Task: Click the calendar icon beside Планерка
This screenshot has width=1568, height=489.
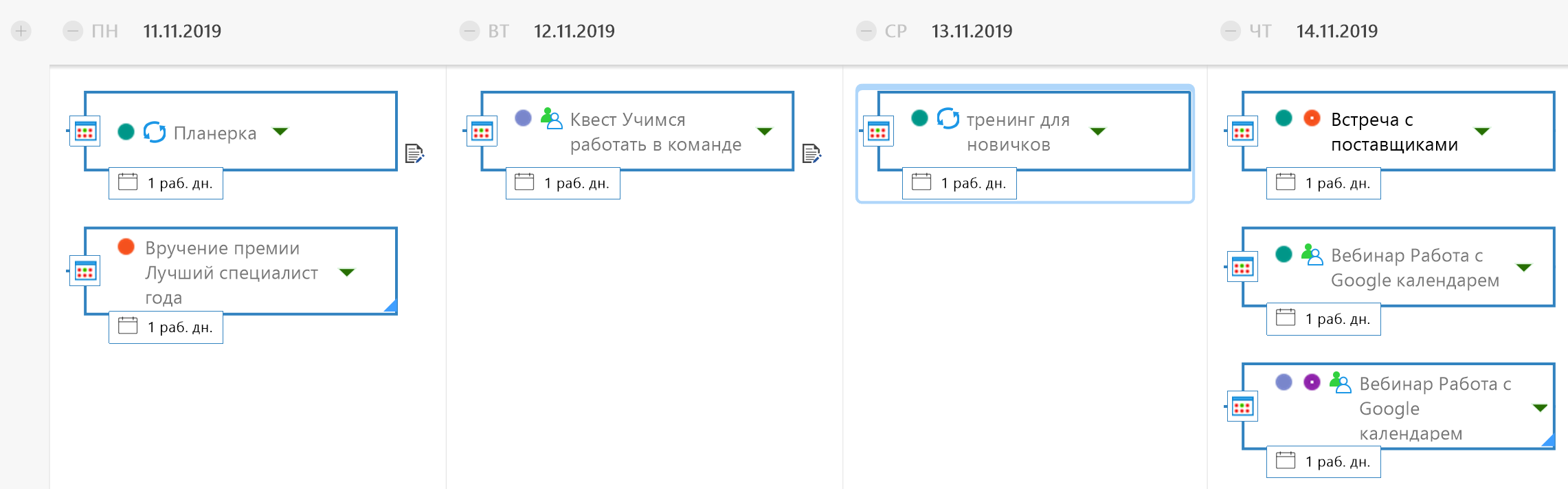Action: point(85,131)
